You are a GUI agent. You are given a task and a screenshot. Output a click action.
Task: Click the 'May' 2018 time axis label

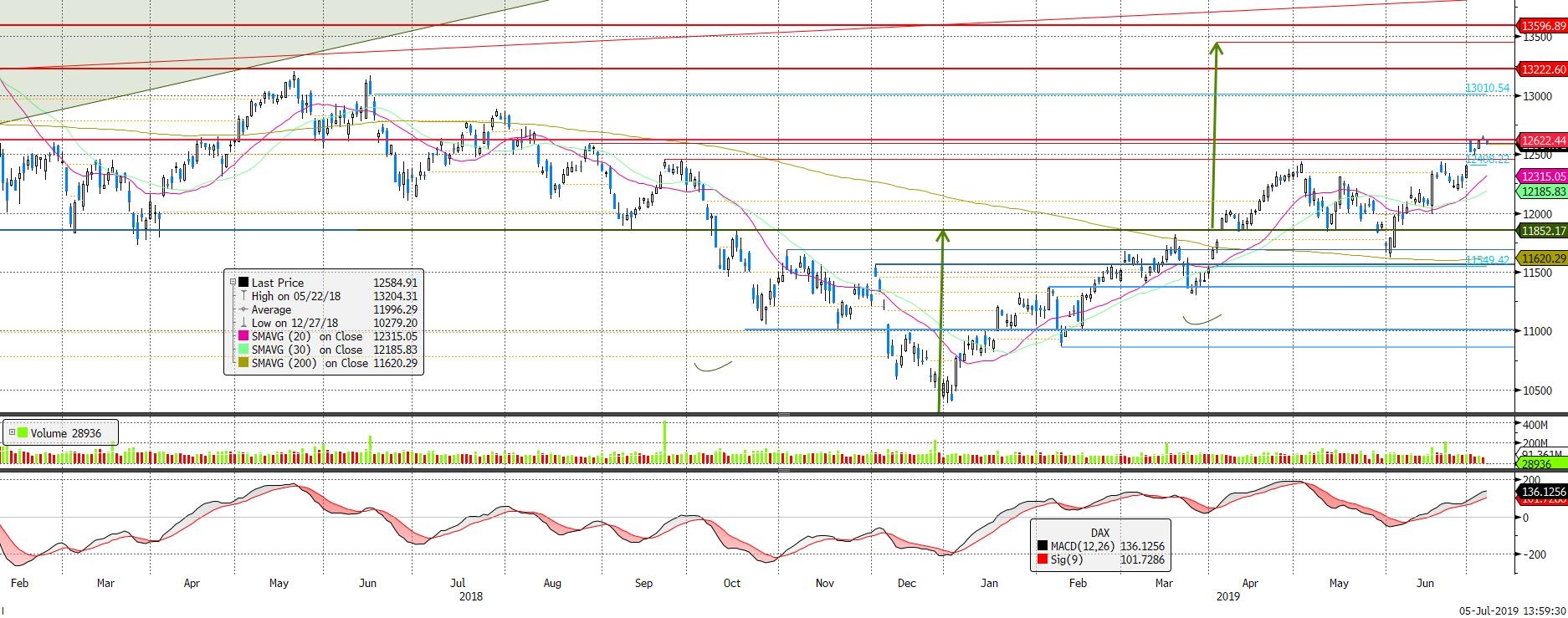(x=279, y=583)
